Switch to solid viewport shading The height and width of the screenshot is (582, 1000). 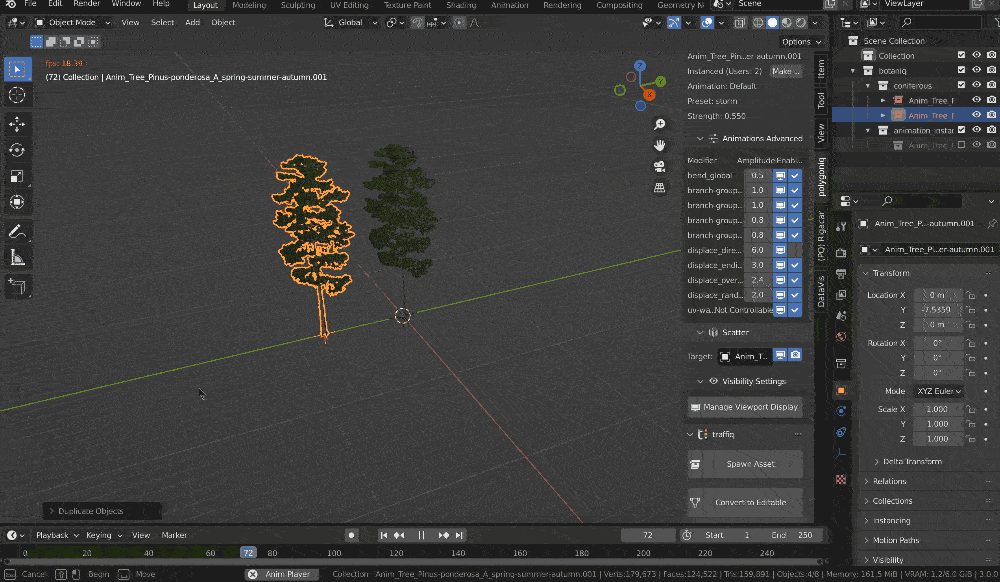pyautogui.click(x=772, y=22)
